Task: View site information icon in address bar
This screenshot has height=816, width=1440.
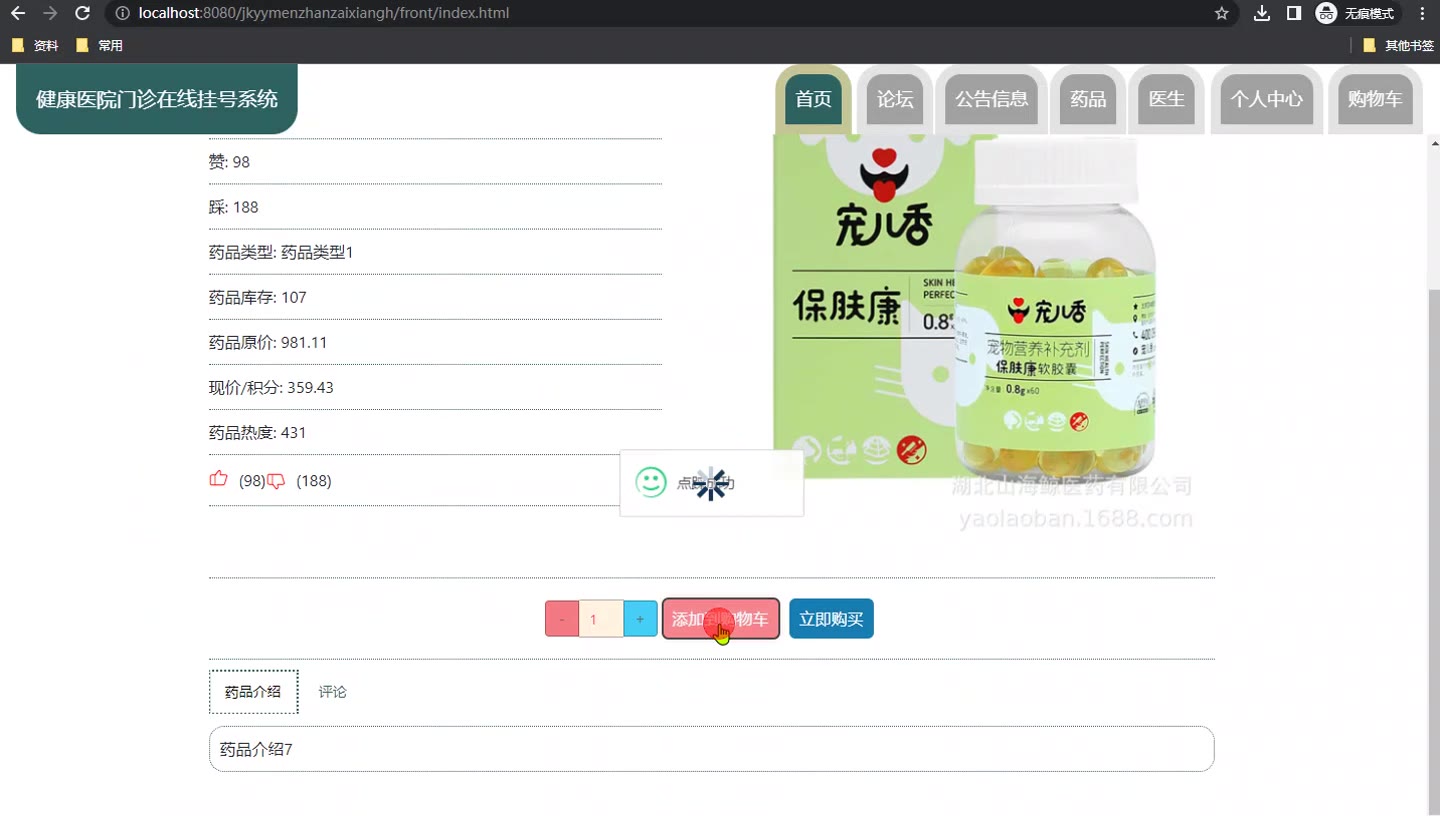Action: coord(122,13)
